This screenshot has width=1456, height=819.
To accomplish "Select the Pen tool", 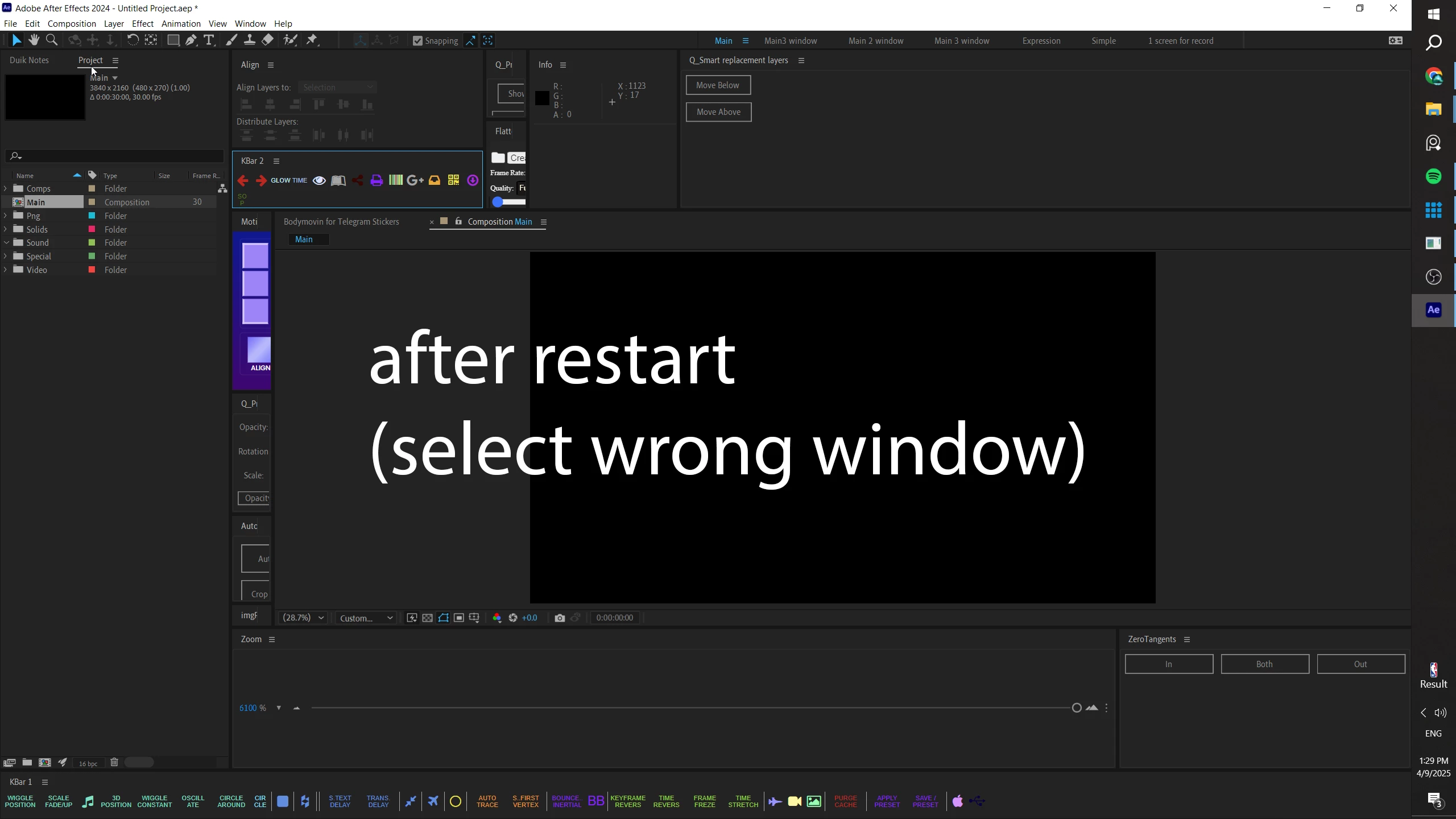I will pos(191,40).
